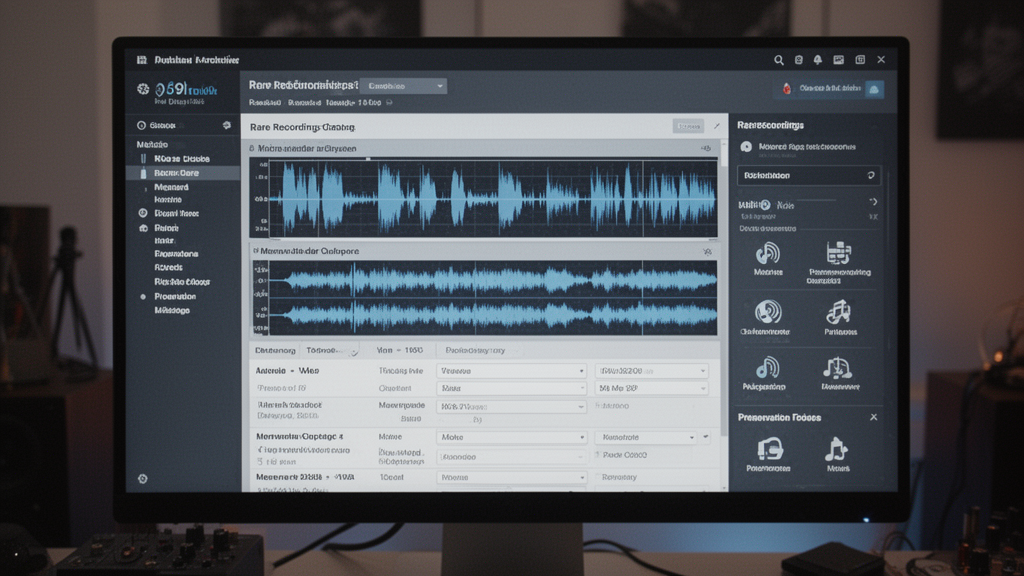The width and height of the screenshot is (1024, 576).
Task: Close the Preservation Folders section
Action: (x=873, y=417)
